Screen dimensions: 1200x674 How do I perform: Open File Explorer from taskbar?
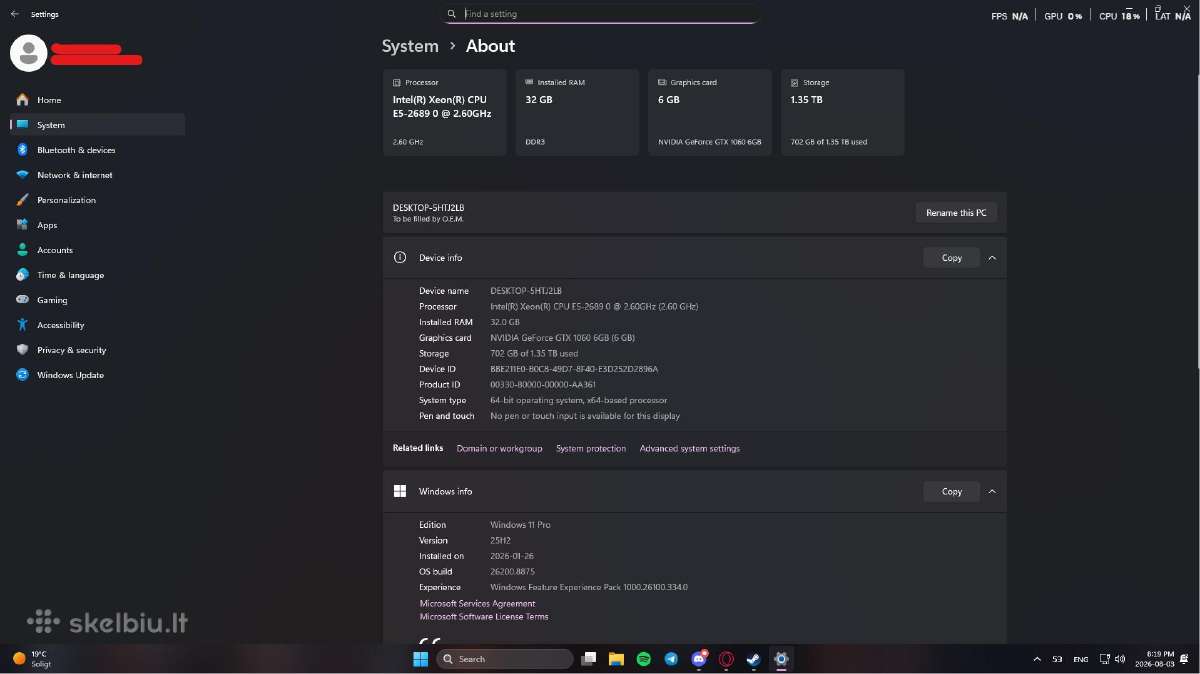click(617, 659)
